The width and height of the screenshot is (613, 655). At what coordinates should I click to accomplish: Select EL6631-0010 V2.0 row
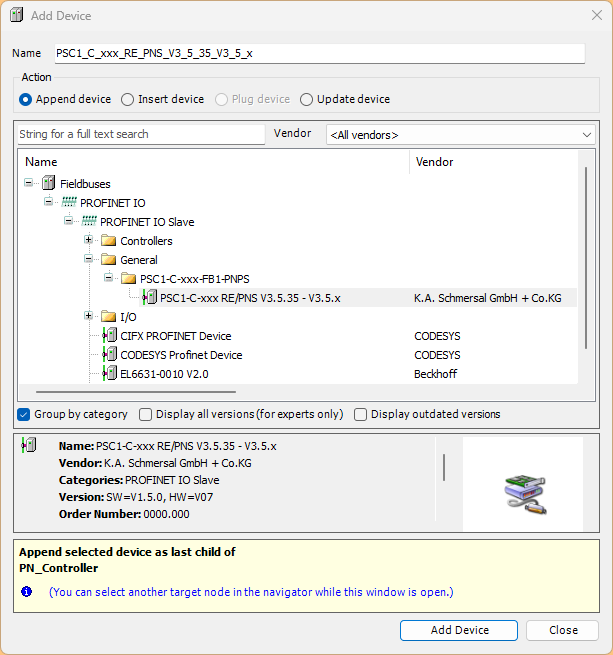[x=164, y=374]
